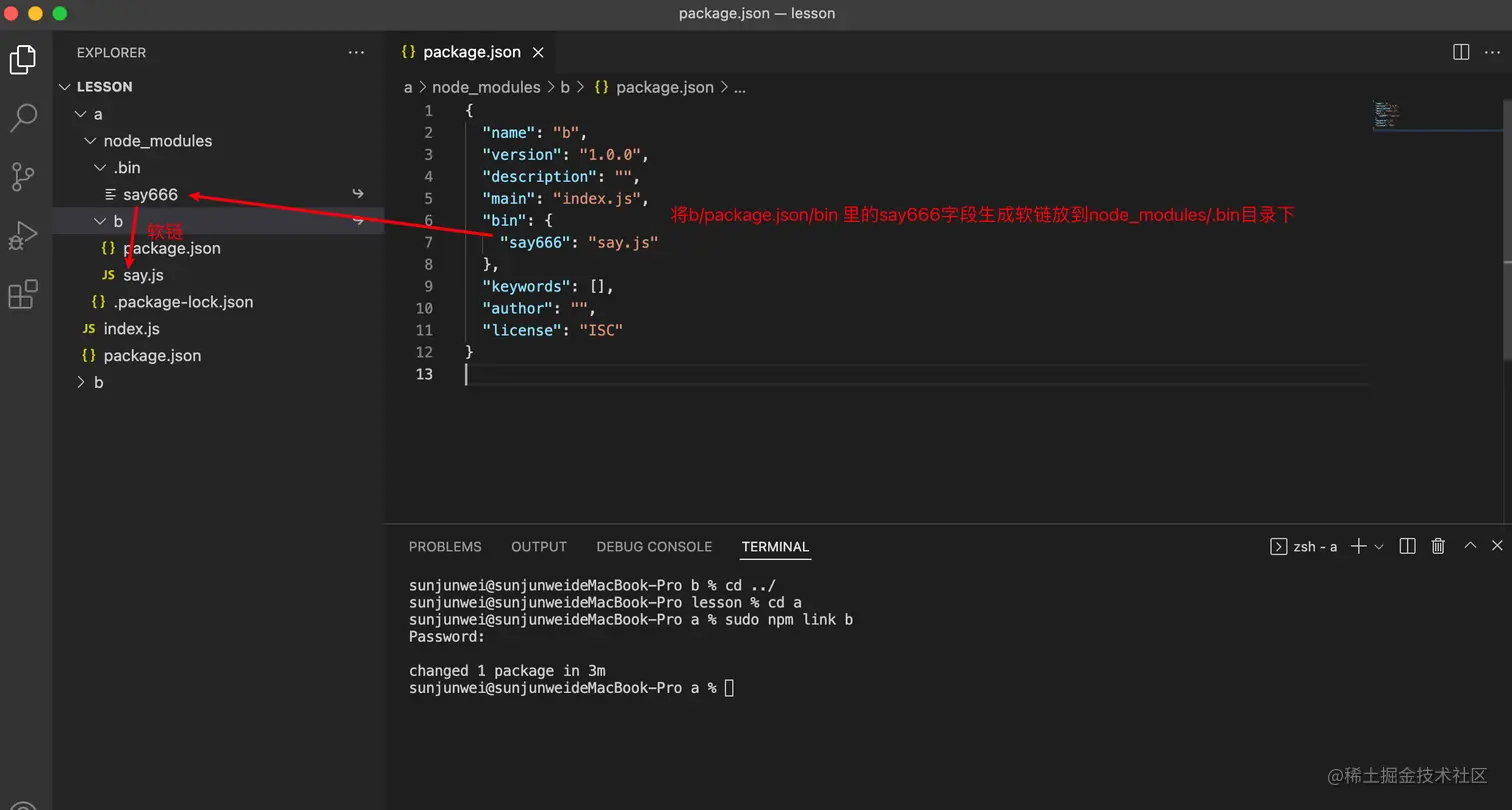This screenshot has height=810, width=1512.
Task: Click the "say666": "say.js" line
Action: pyautogui.click(x=579, y=242)
